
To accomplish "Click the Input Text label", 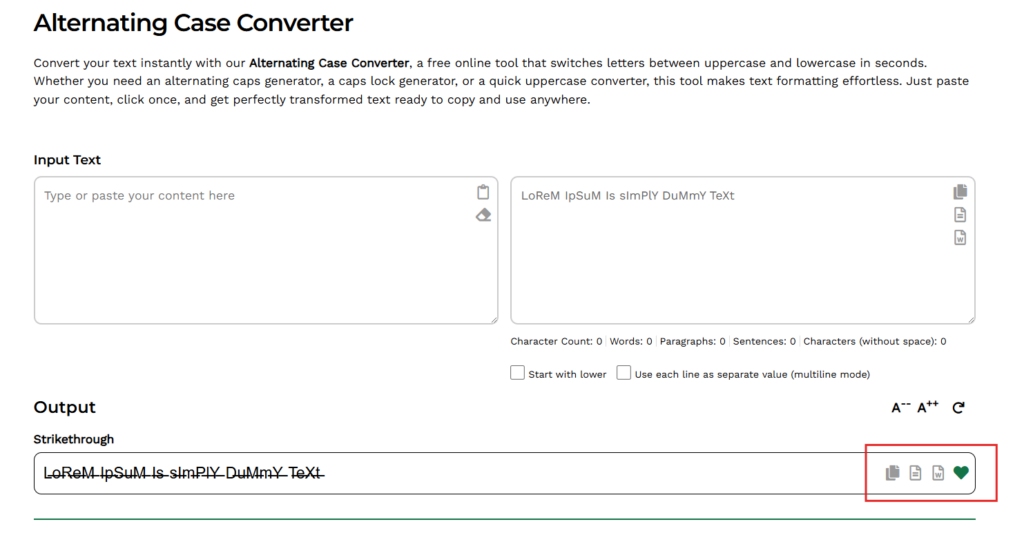I will coord(67,160).
